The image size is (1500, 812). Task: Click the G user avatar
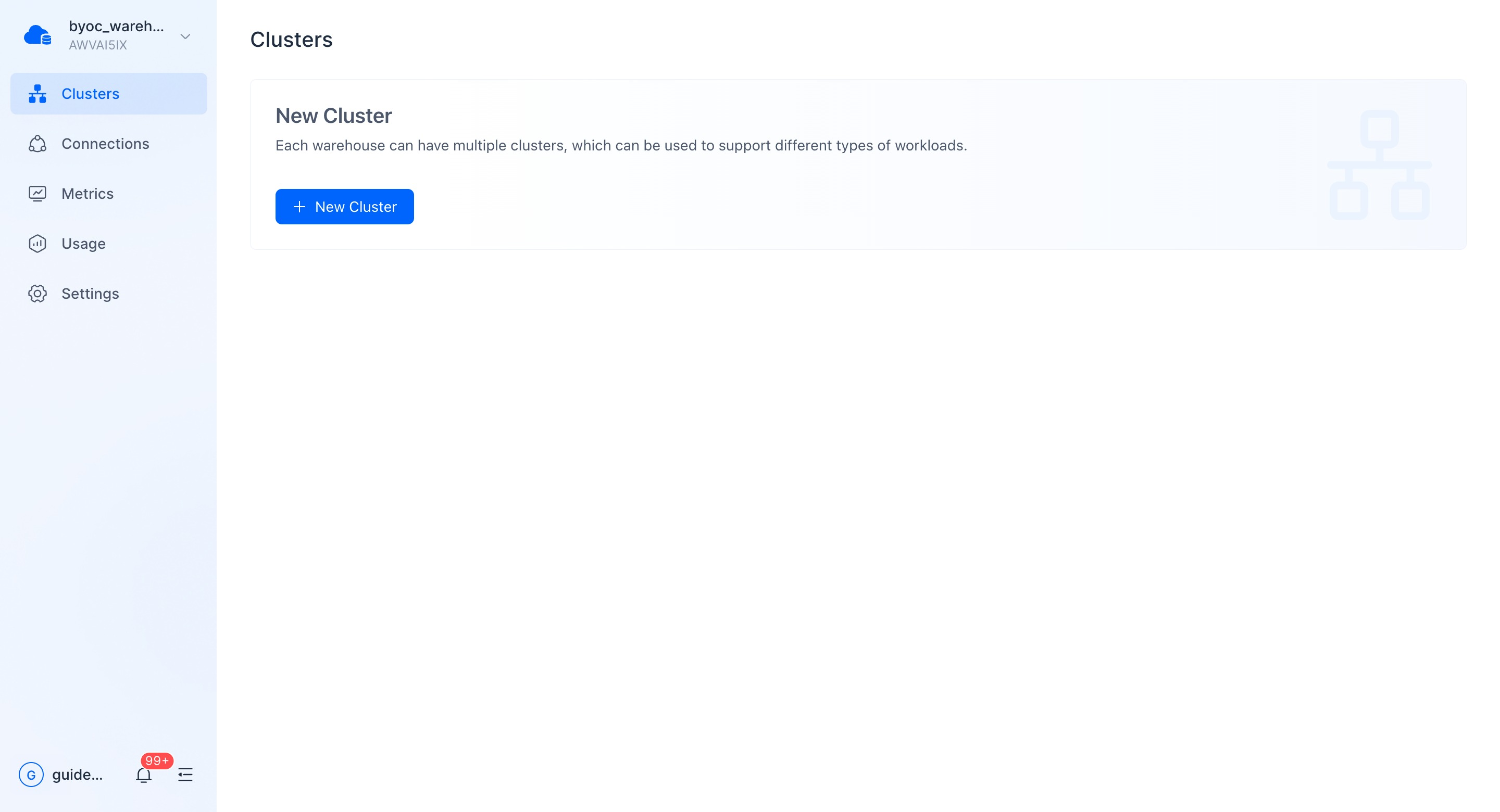(x=31, y=775)
